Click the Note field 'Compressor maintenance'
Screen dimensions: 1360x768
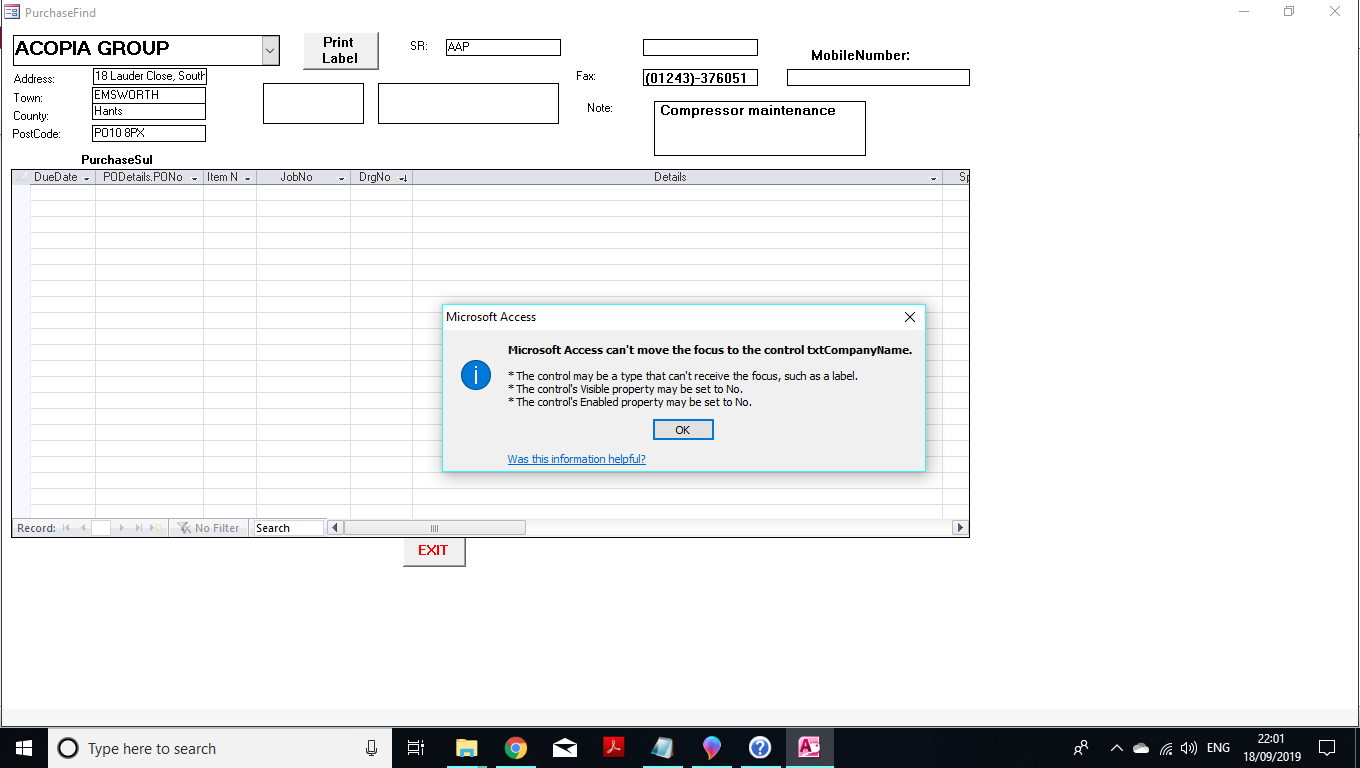(x=759, y=128)
